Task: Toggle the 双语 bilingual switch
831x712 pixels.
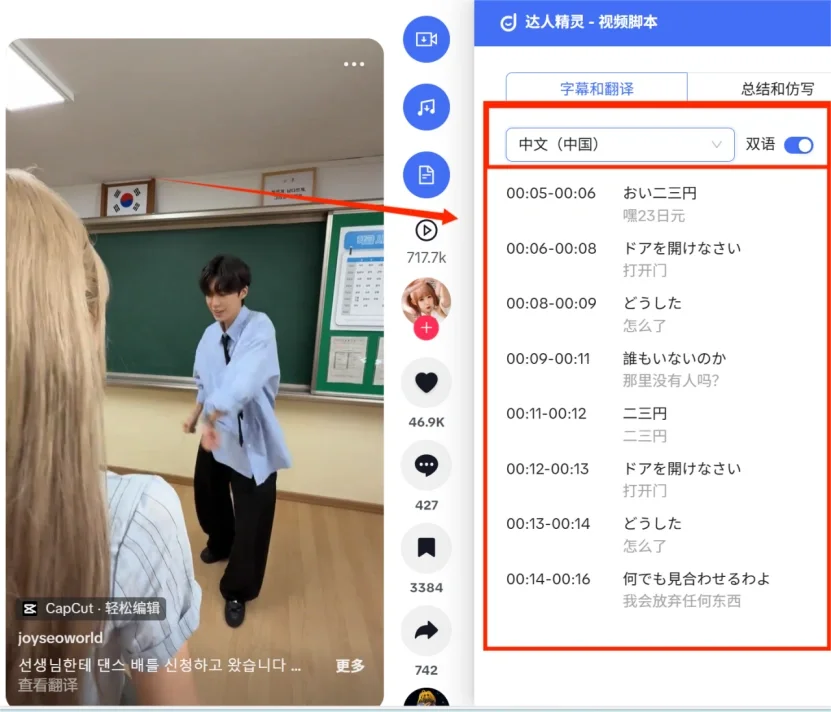Action: [797, 144]
